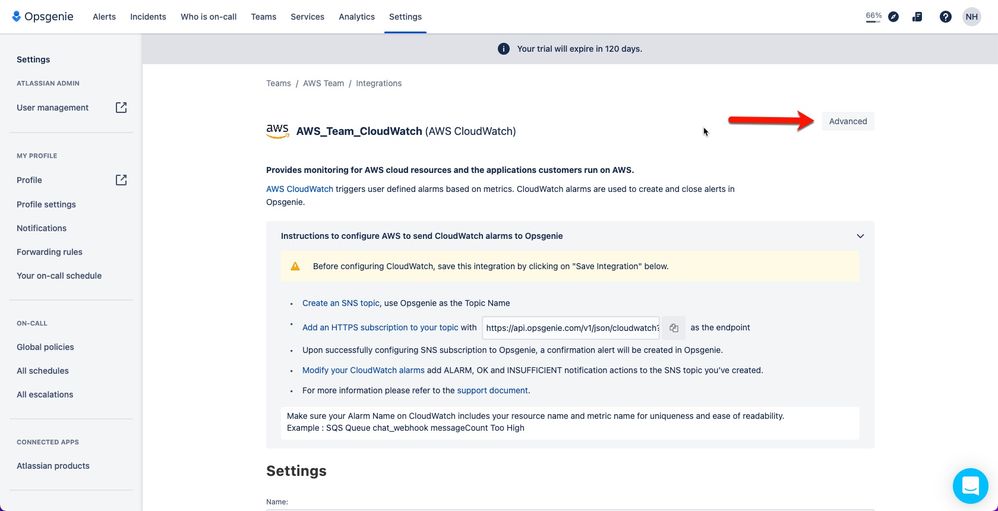Open the Analytics menu
The image size is (998, 511).
pos(356,17)
